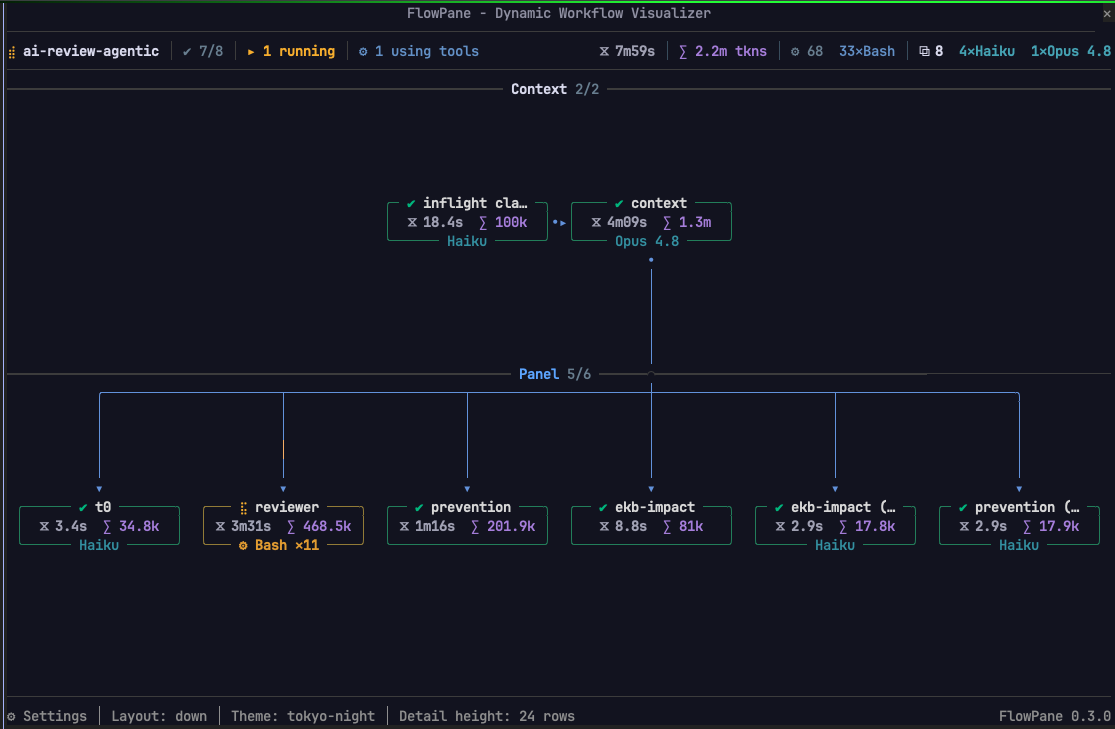
Task: Click the 34.8k tokens on t0 node
Action: pyautogui.click(x=139, y=526)
